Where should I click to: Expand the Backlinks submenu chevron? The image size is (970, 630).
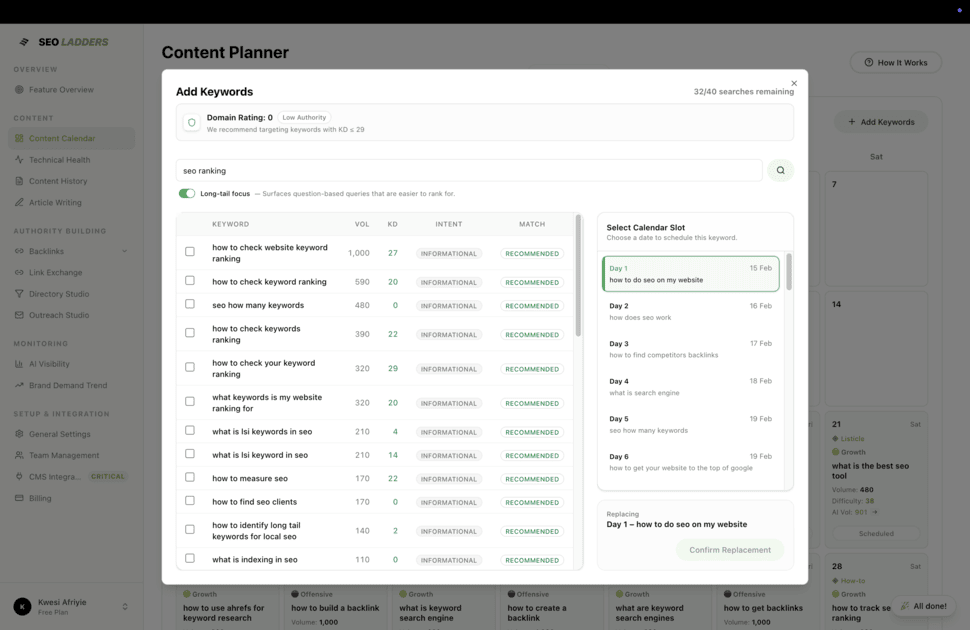(124, 252)
